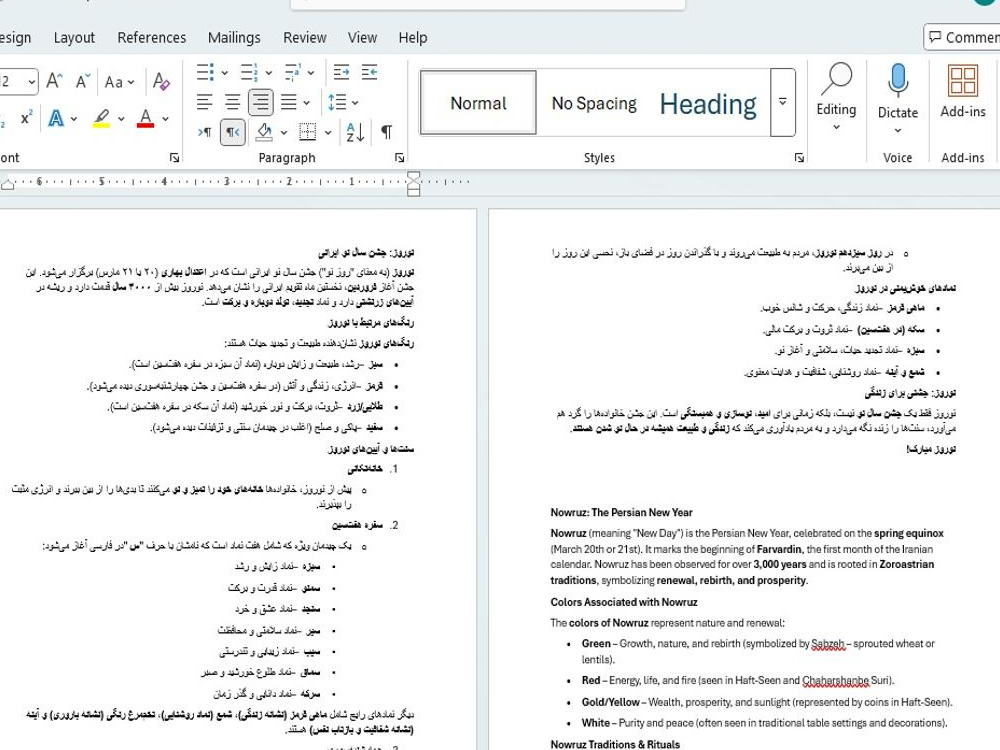
Task: Open the Comments pane button
Action: click(x=962, y=37)
